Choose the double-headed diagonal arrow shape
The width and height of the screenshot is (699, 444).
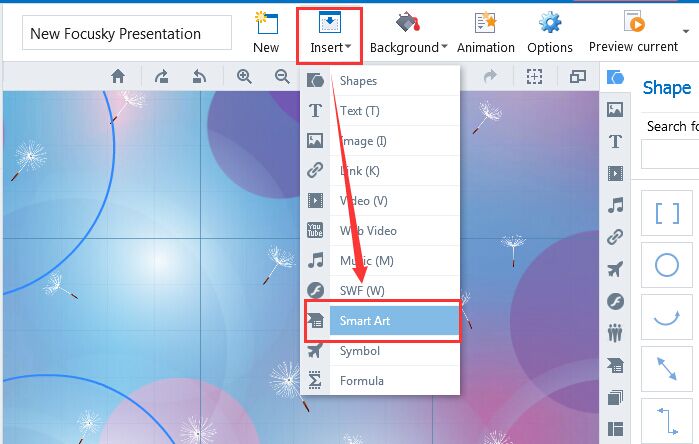pos(666,369)
